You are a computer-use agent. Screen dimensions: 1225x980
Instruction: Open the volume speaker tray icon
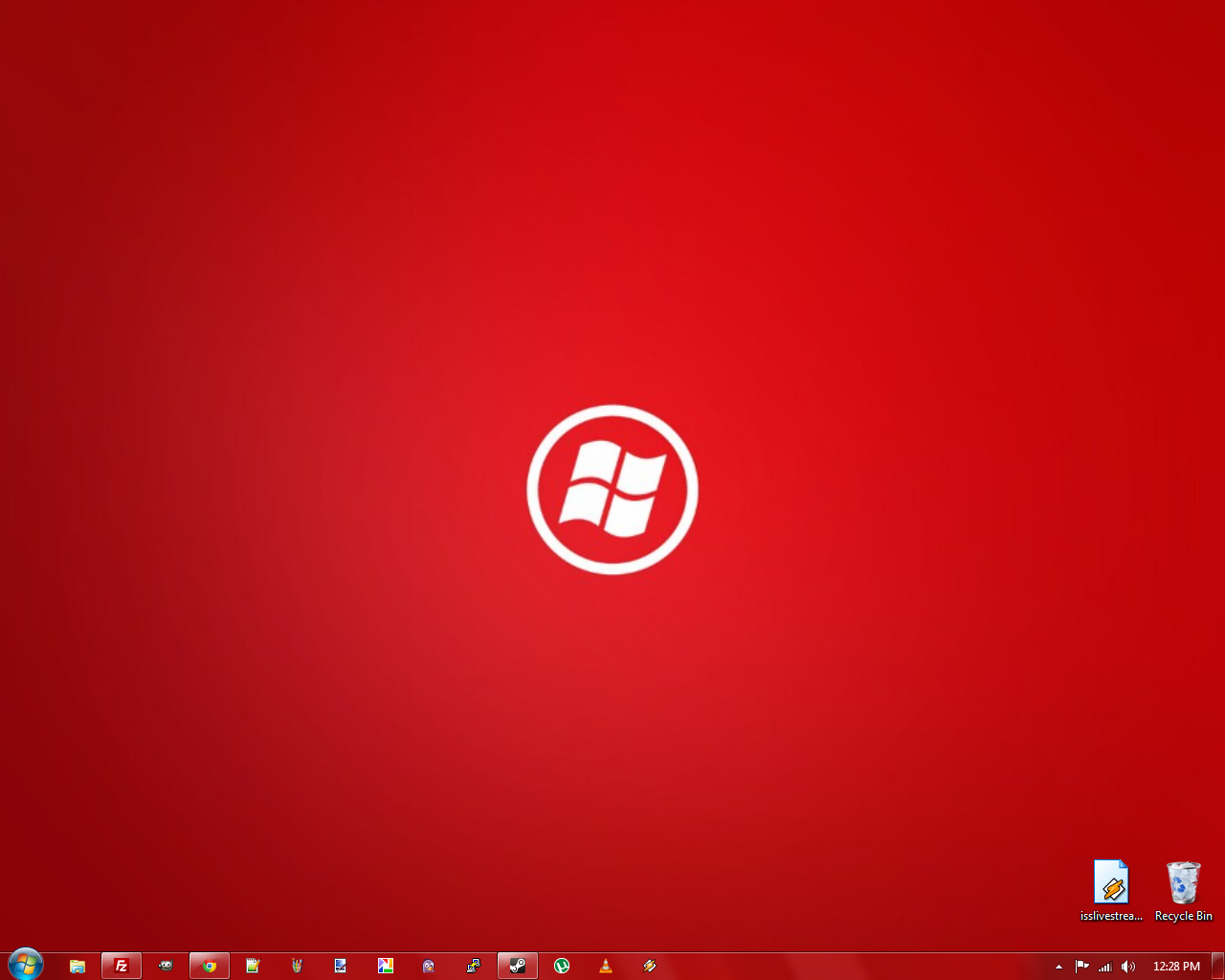[1128, 967]
